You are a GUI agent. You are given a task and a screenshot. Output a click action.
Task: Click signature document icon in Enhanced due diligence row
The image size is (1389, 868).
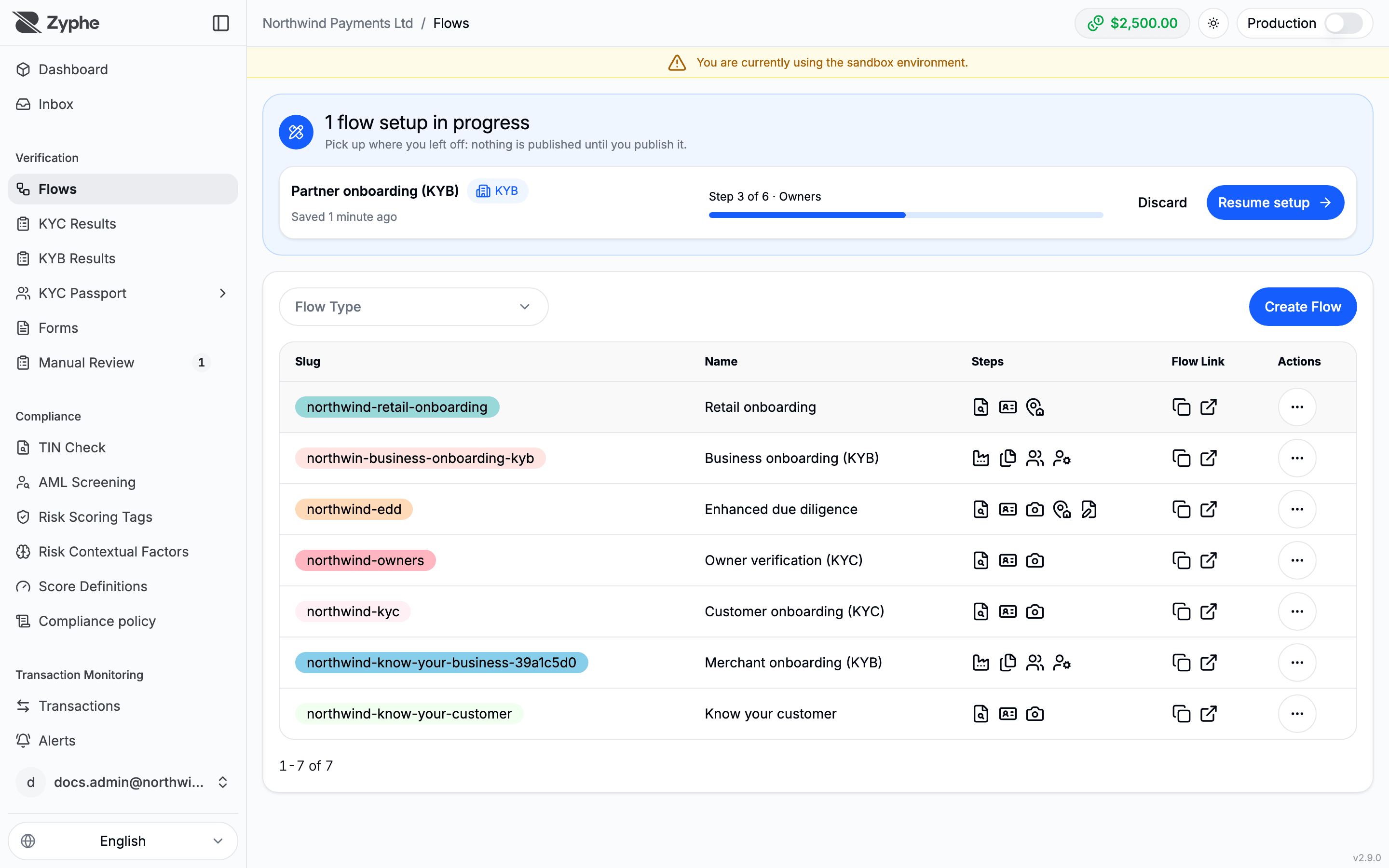click(x=1088, y=509)
